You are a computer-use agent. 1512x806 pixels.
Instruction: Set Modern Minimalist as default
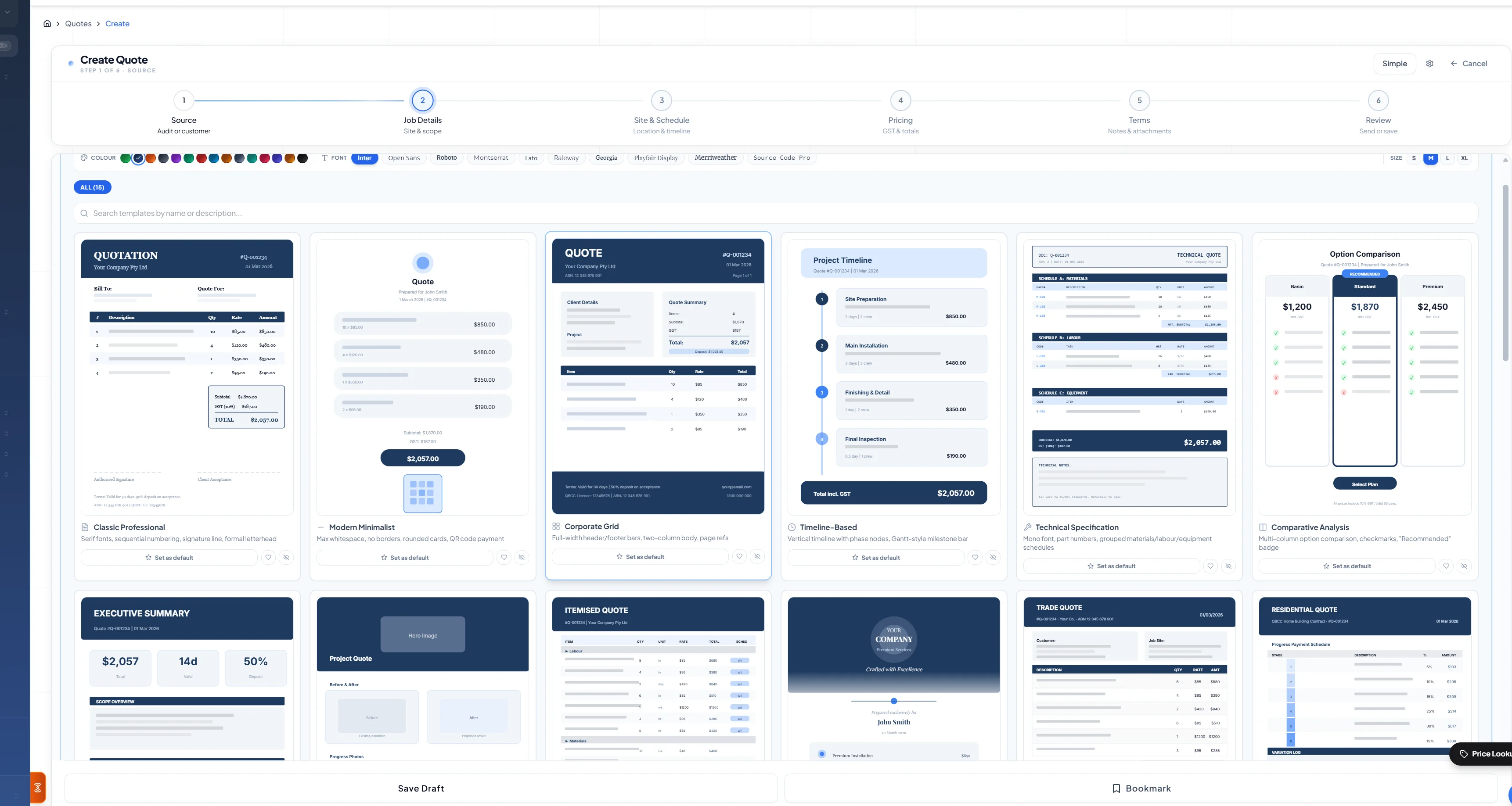[x=404, y=557]
